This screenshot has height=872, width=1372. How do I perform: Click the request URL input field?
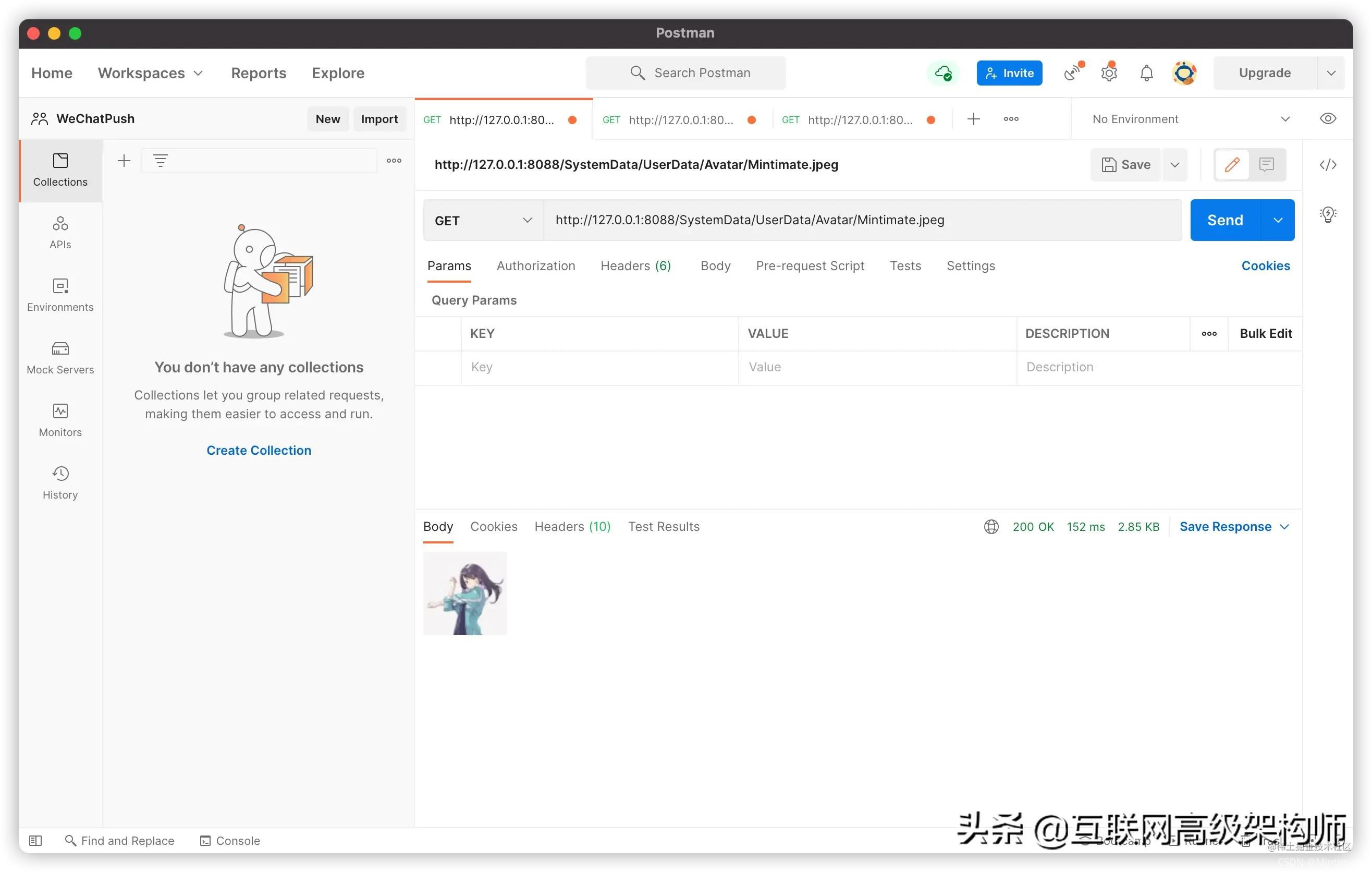(862, 220)
